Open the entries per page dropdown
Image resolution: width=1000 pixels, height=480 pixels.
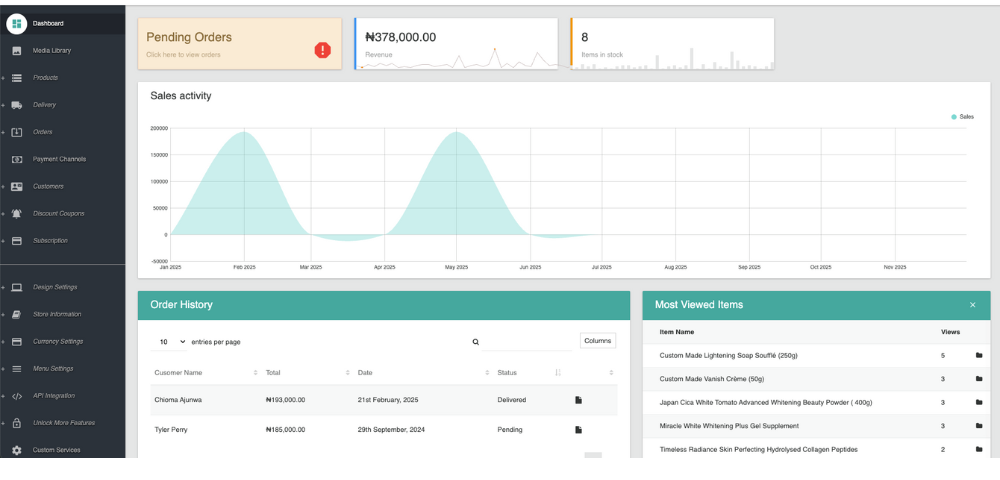pyautogui.click(x=169, y=342)
